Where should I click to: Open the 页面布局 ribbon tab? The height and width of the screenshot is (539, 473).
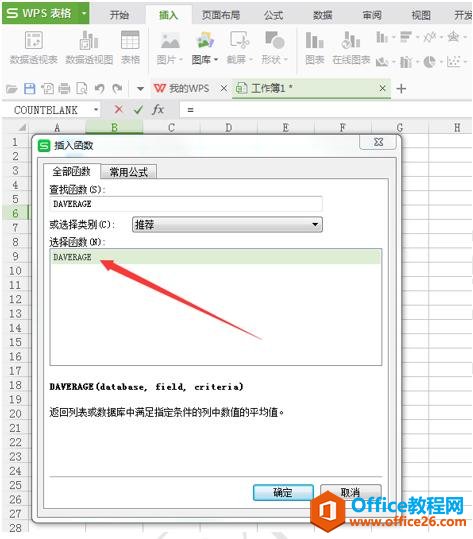click(x=220, y=15)
